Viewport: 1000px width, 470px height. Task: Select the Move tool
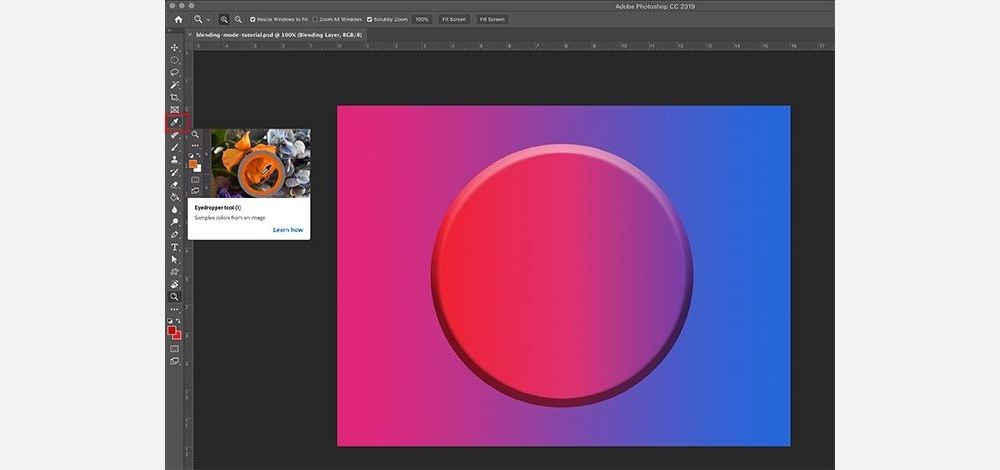coord(174,48)
